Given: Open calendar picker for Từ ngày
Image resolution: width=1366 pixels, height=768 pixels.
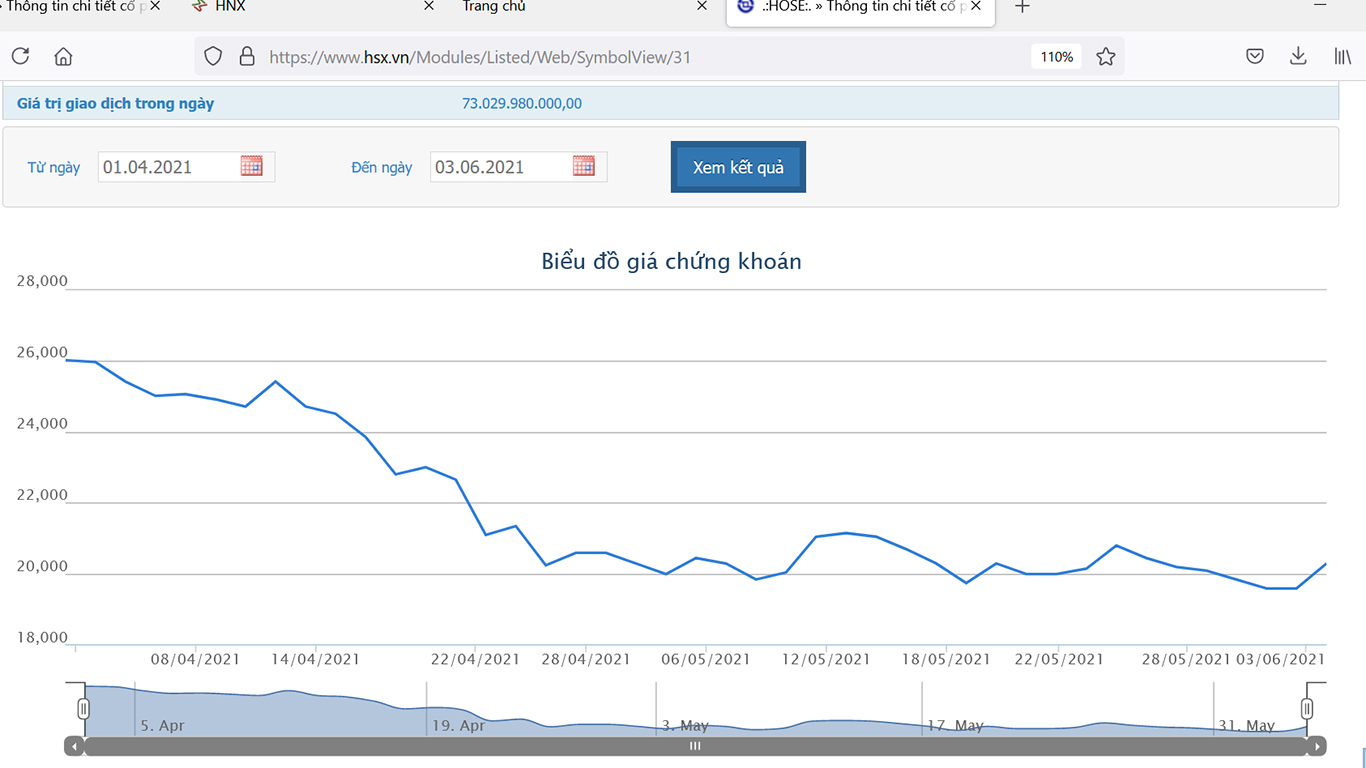Looking at the screenshot, I should click(252, 166).
